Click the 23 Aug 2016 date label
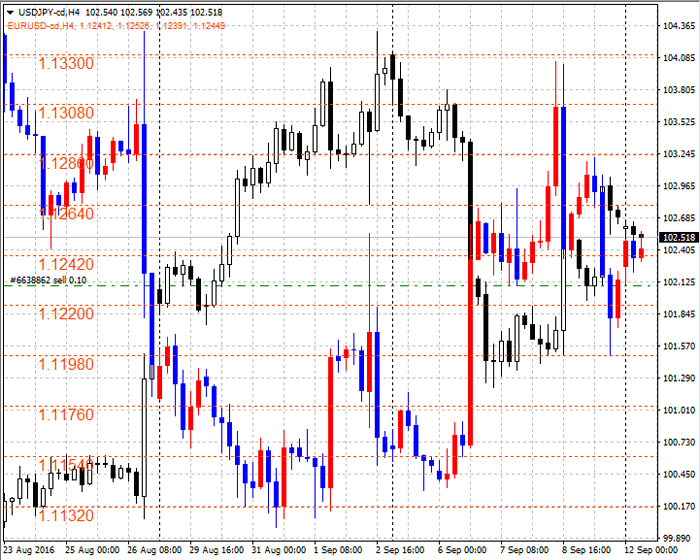700x560 pixels. tap(29, 550)
